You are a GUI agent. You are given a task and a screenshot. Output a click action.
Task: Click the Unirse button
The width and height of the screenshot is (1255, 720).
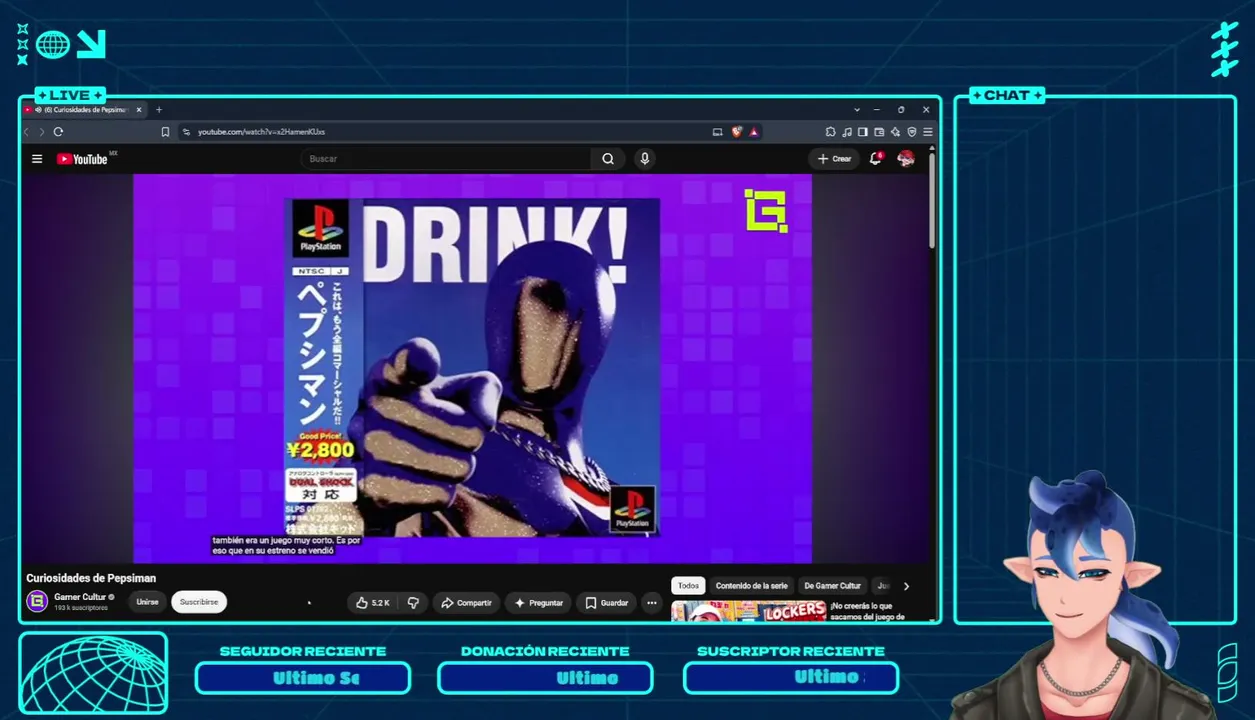tap(147, 602)
